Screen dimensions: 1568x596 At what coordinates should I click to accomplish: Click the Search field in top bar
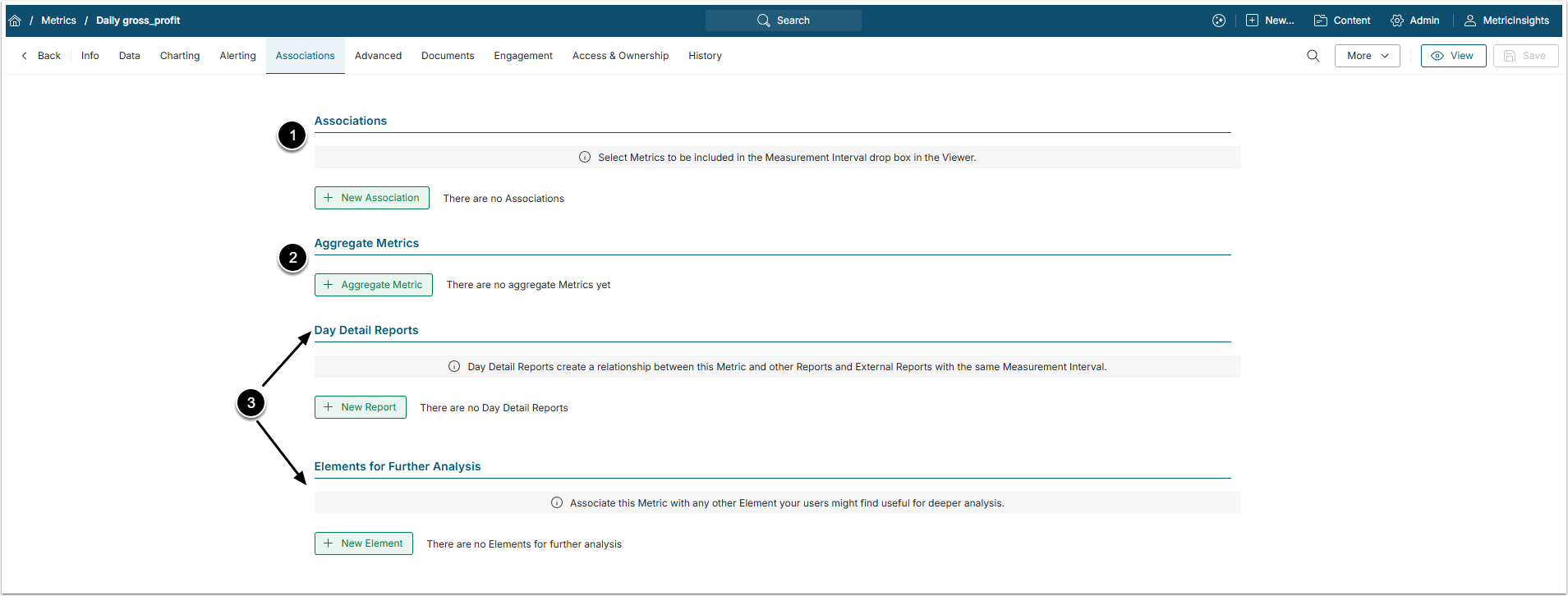click(784, 21)
